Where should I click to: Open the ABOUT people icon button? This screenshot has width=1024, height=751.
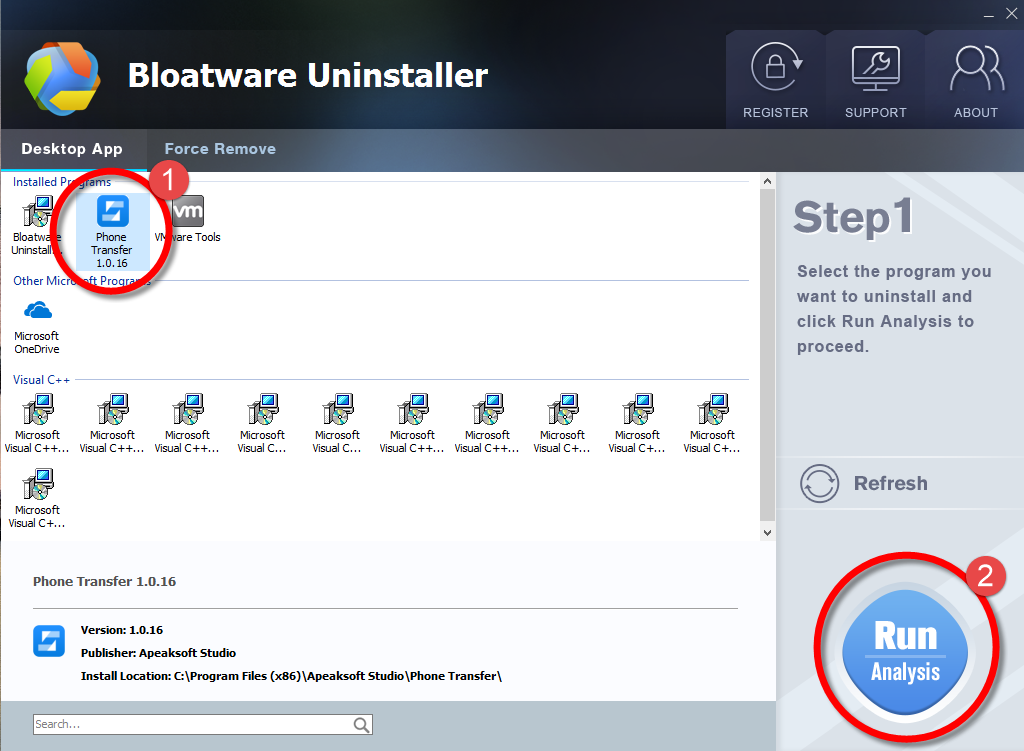coord(976,80)
